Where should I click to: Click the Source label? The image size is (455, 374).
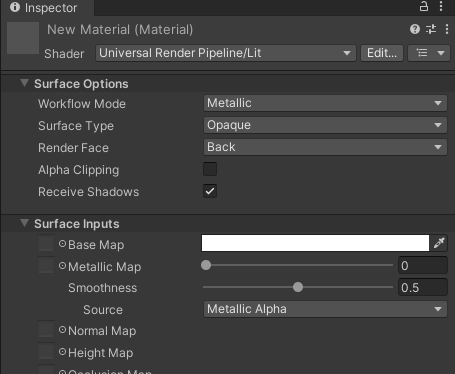pos(103,310)
